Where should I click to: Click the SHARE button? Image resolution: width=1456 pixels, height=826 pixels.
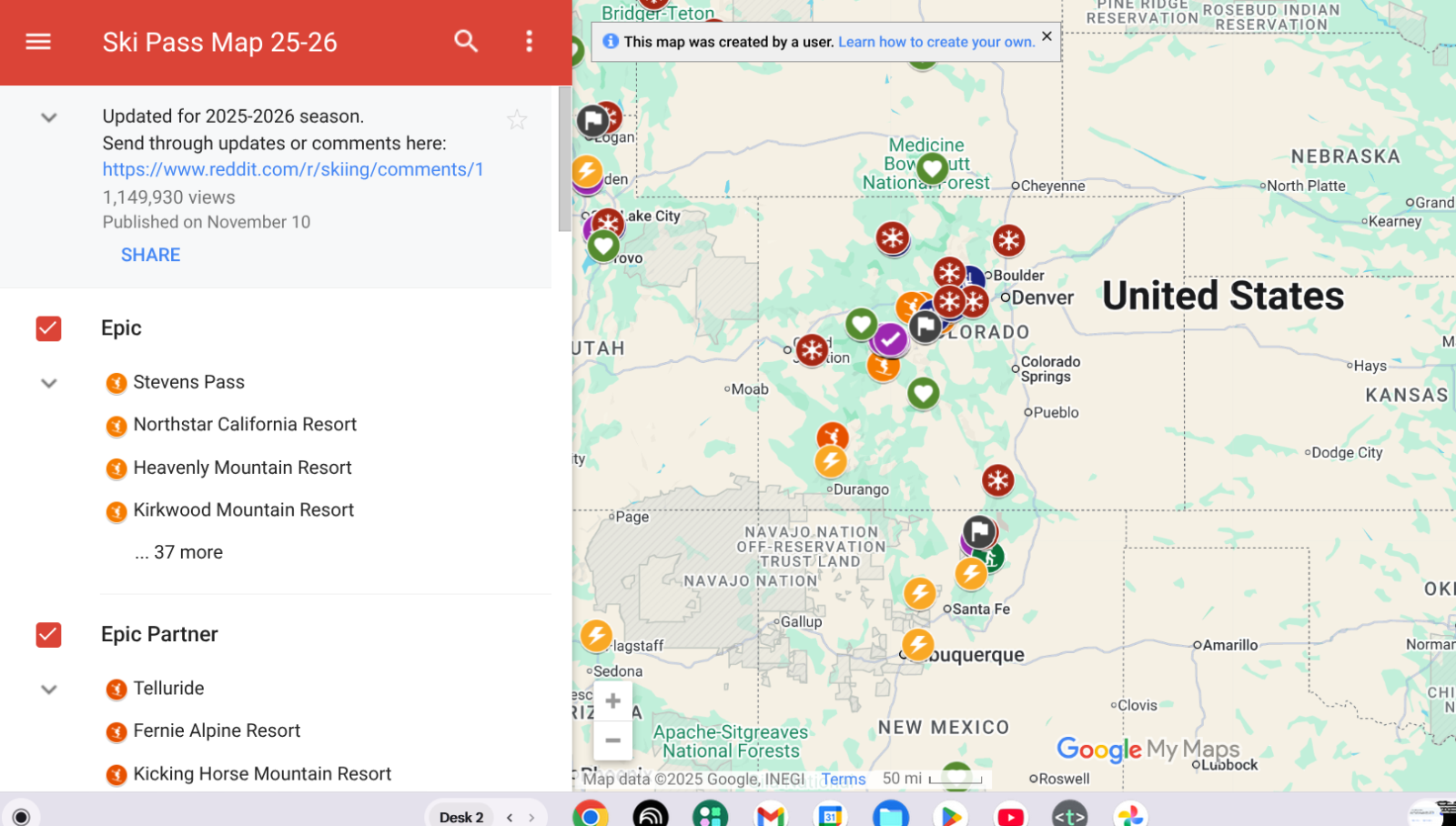pyautogui.click(x=150, y=255)
